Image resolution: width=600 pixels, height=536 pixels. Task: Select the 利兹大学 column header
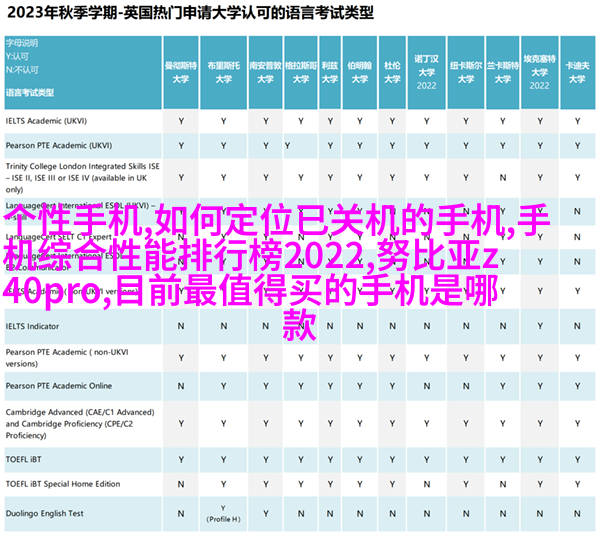coord(330,73)
